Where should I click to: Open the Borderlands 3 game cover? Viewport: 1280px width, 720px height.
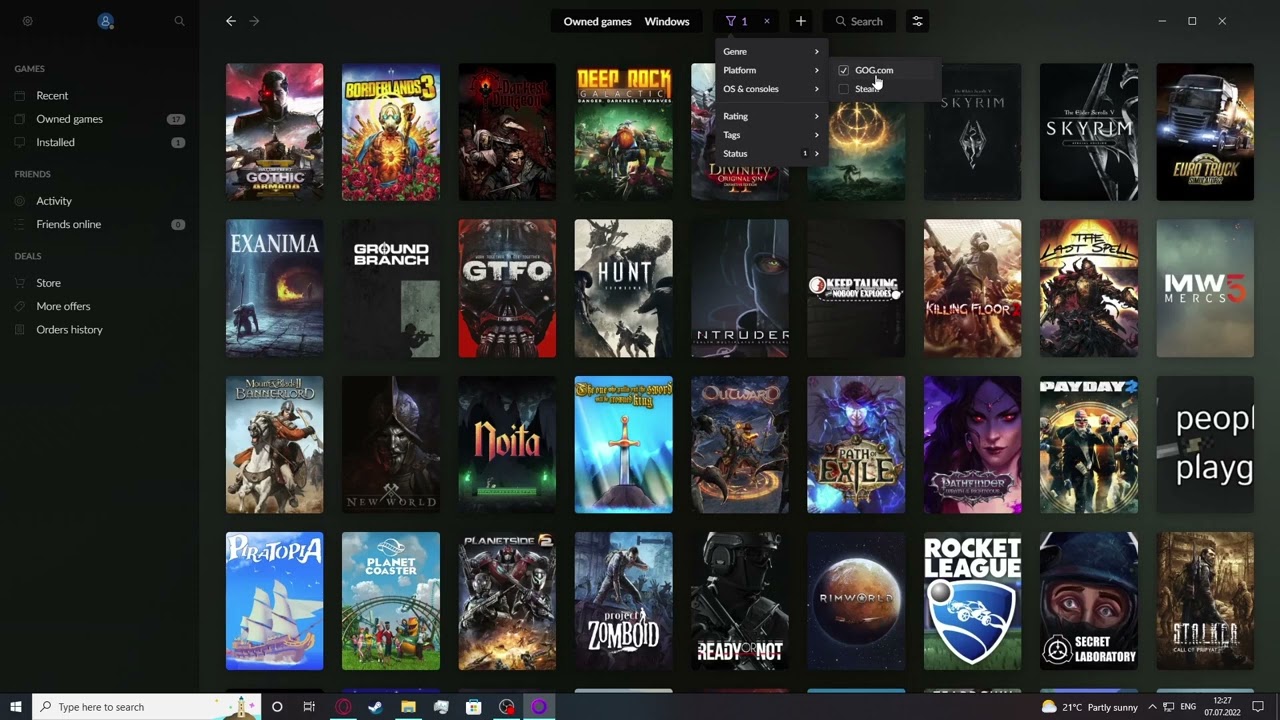pyautogui.click(x=391, y=132)
